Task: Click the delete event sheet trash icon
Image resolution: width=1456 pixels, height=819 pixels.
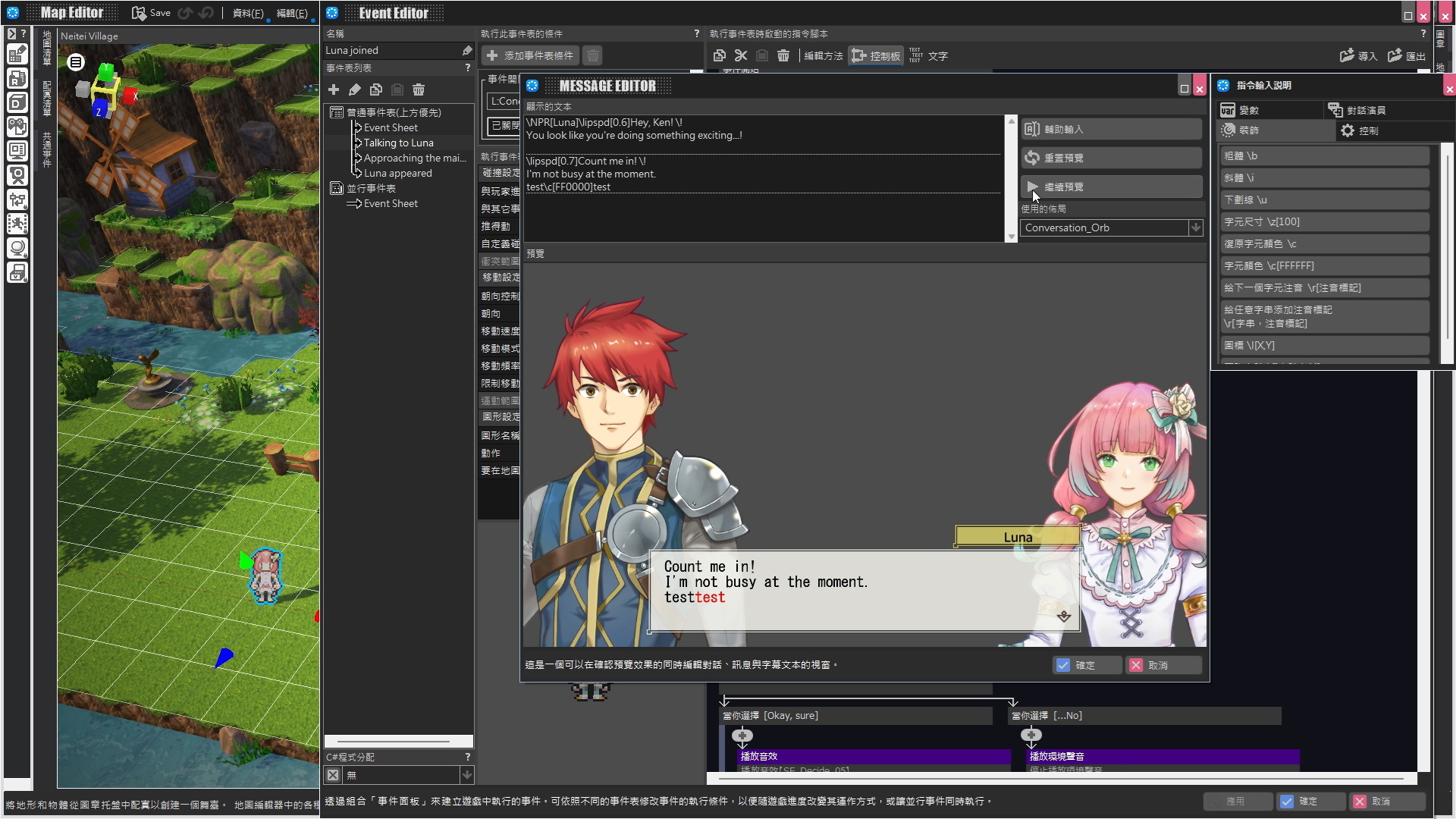Action: coord(419,89)
